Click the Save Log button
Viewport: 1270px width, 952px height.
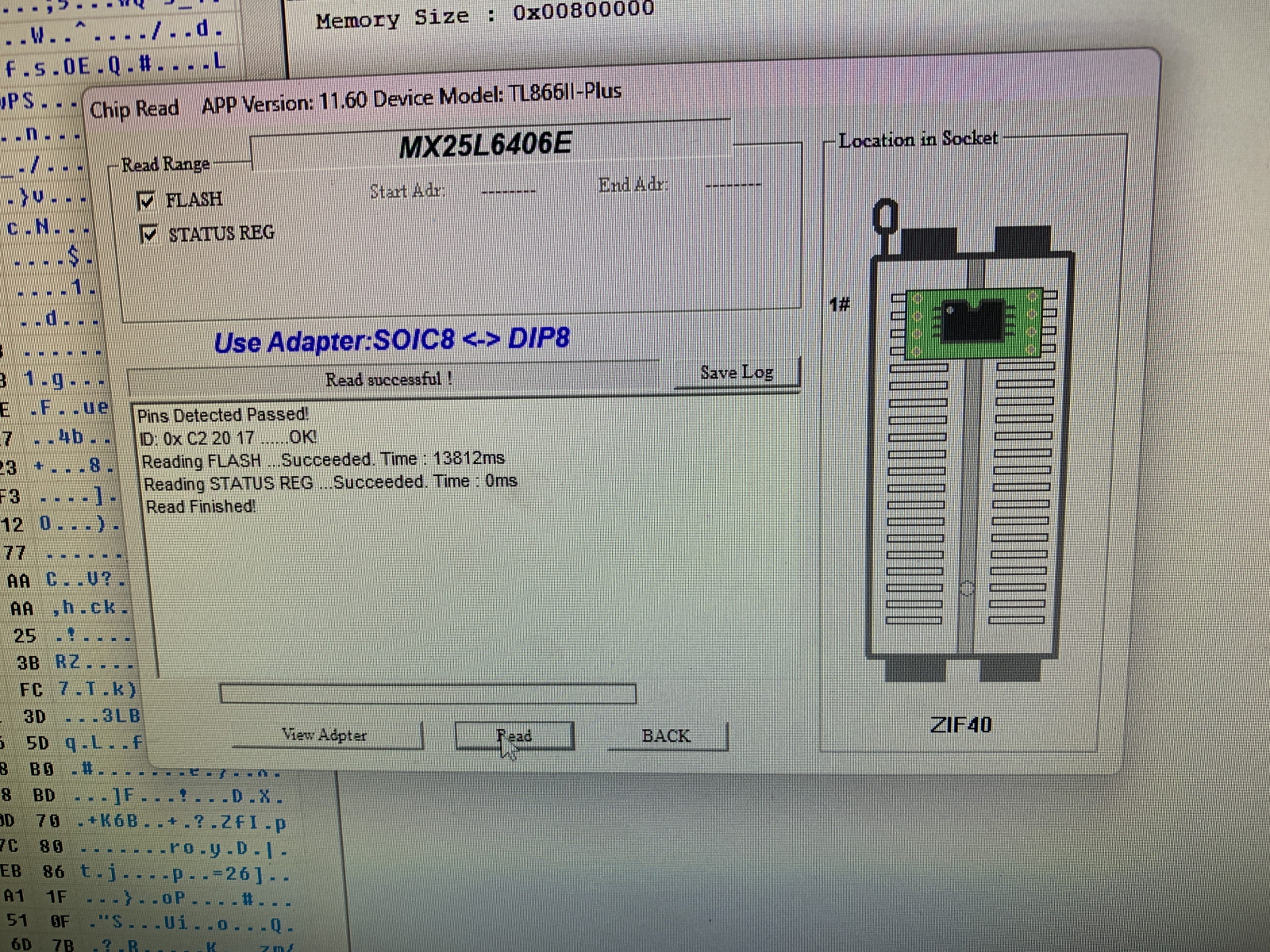tap(736, 373)
